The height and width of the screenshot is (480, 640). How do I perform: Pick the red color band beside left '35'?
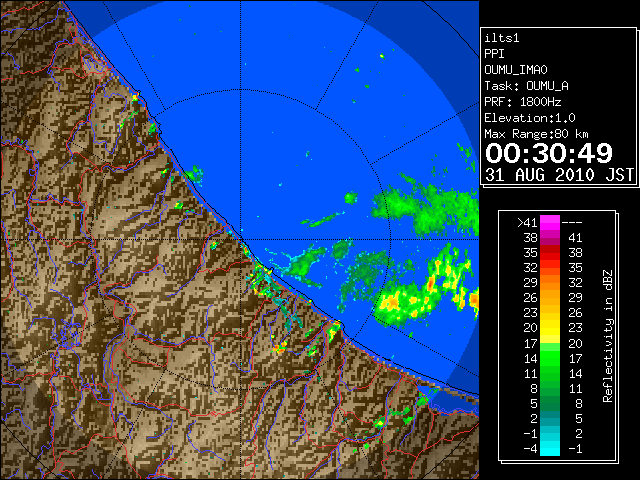pos(550,253)
